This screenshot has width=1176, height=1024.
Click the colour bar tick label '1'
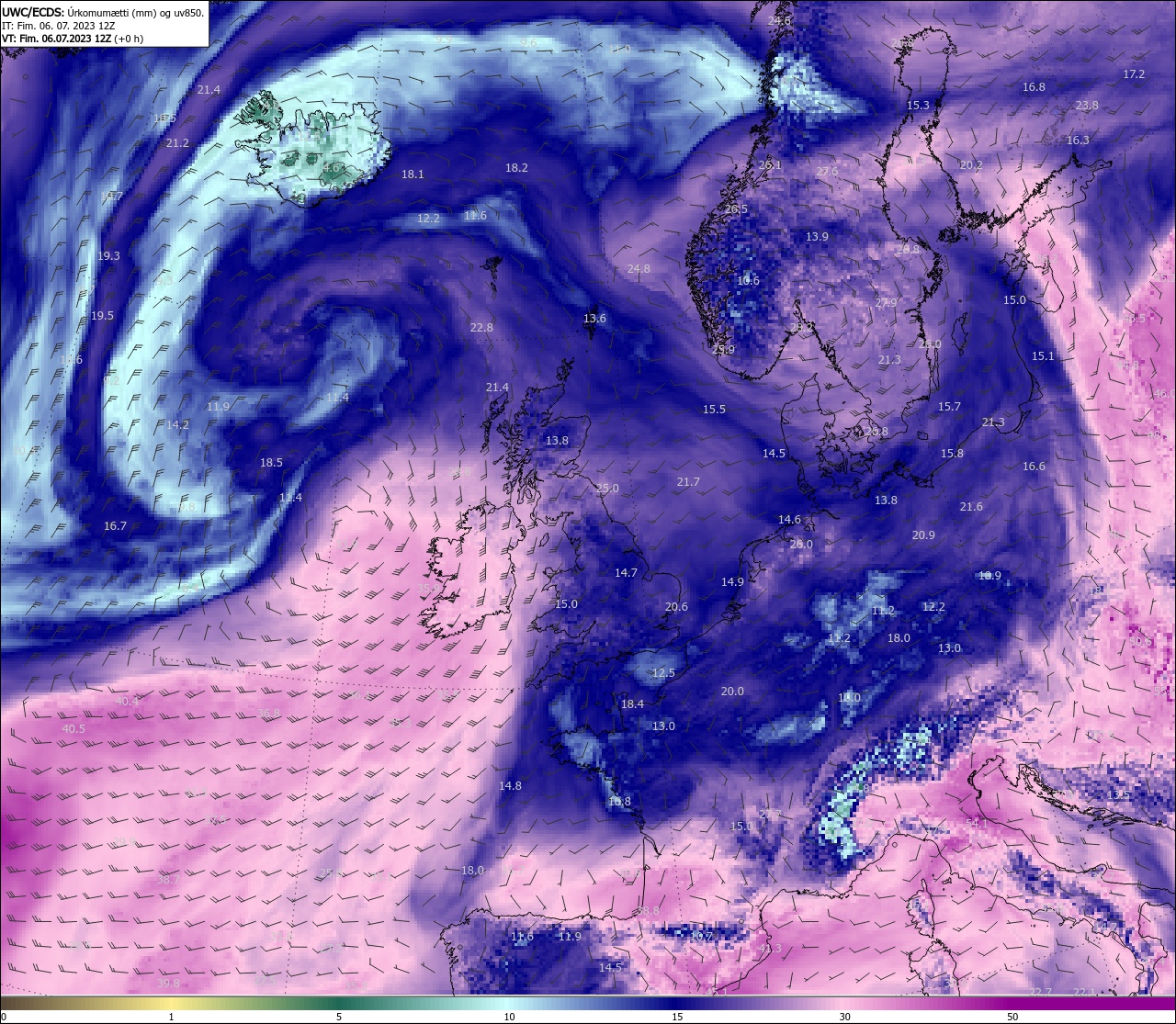tap(171, 1017)
